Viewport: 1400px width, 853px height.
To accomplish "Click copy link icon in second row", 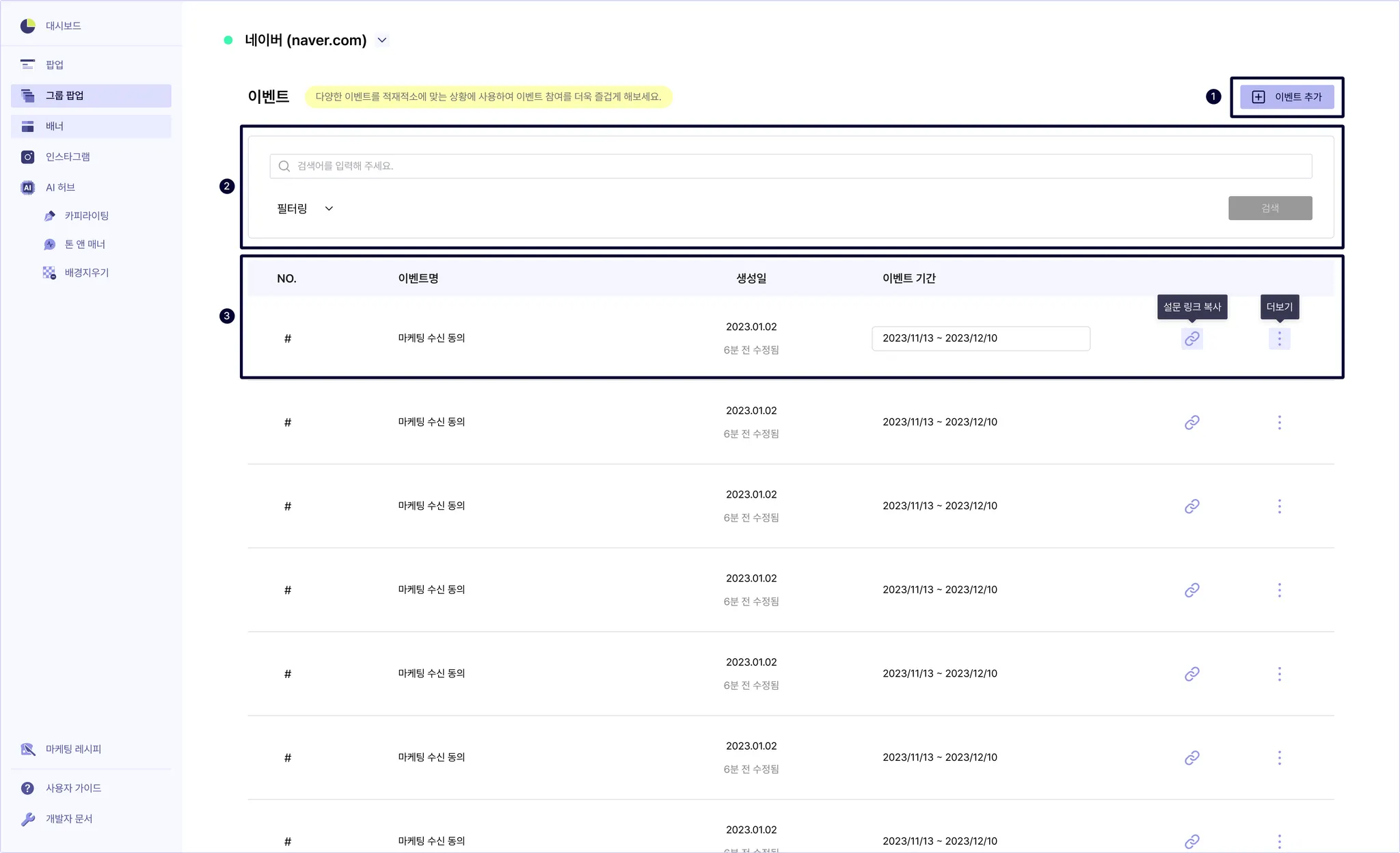I will pyautogui.click(x=1192, y=422).
